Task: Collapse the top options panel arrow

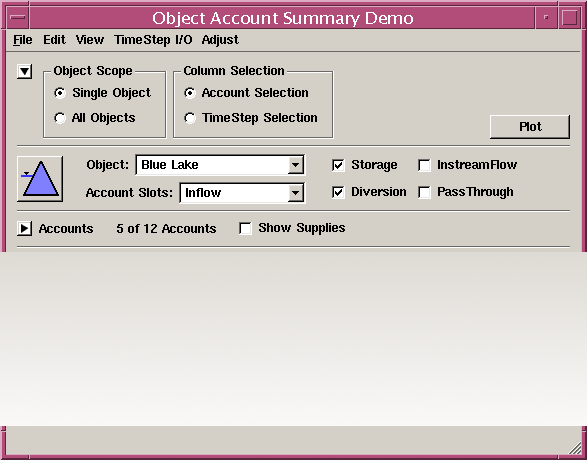Action: click(24, 71)
